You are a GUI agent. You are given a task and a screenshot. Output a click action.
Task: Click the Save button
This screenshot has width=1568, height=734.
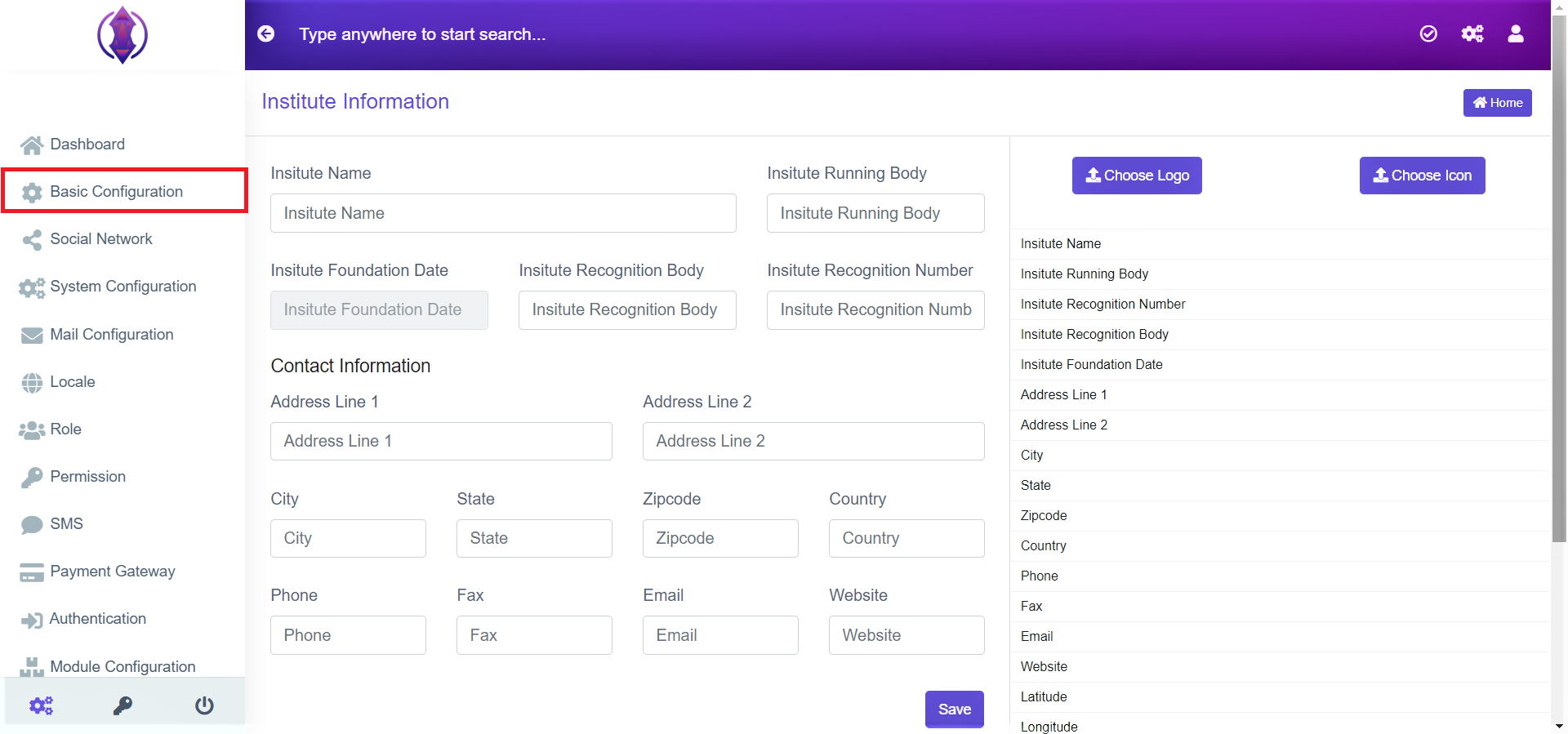click(x=954, y=710)
